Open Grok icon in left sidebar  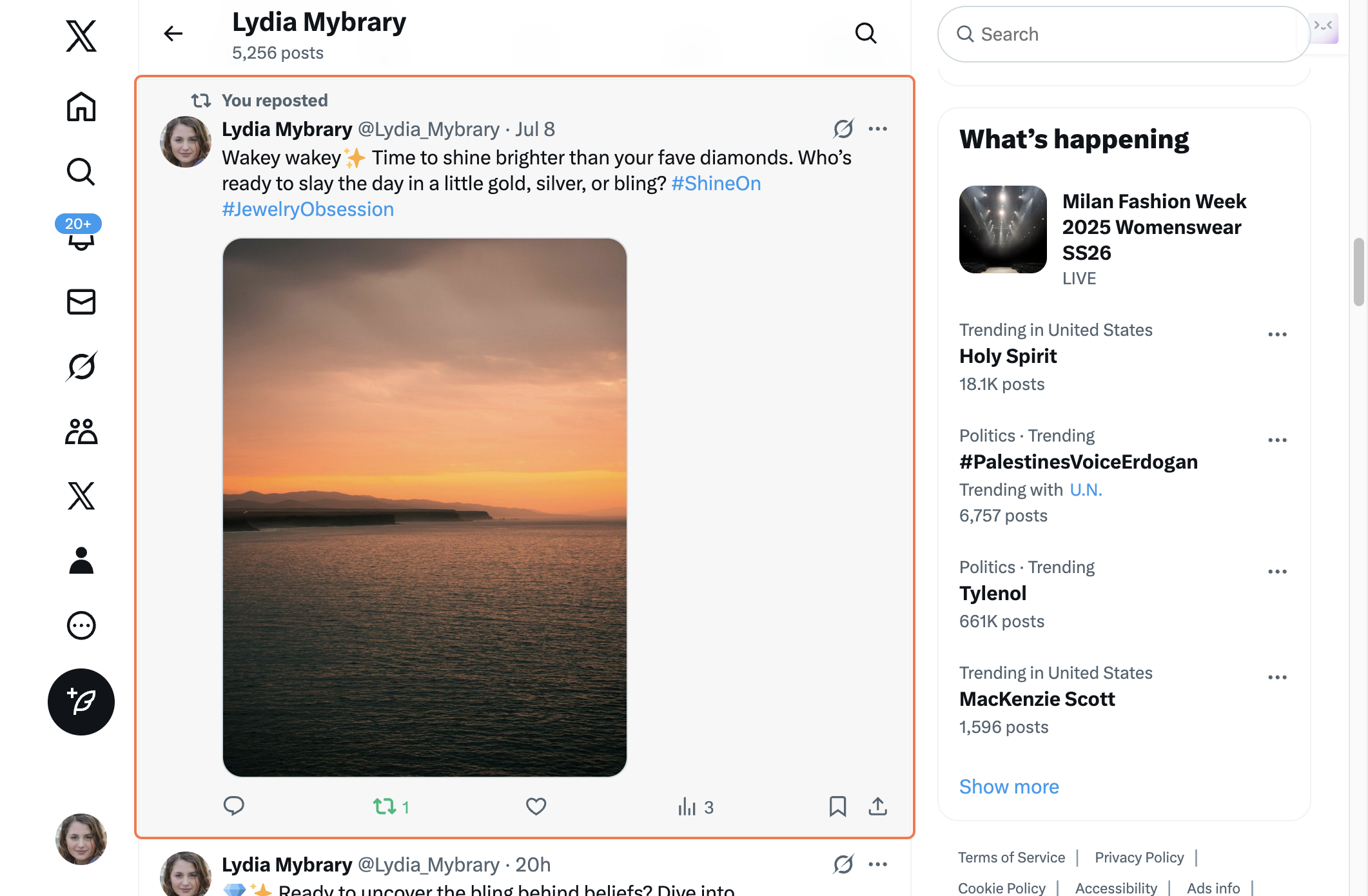tap(81, 366)
